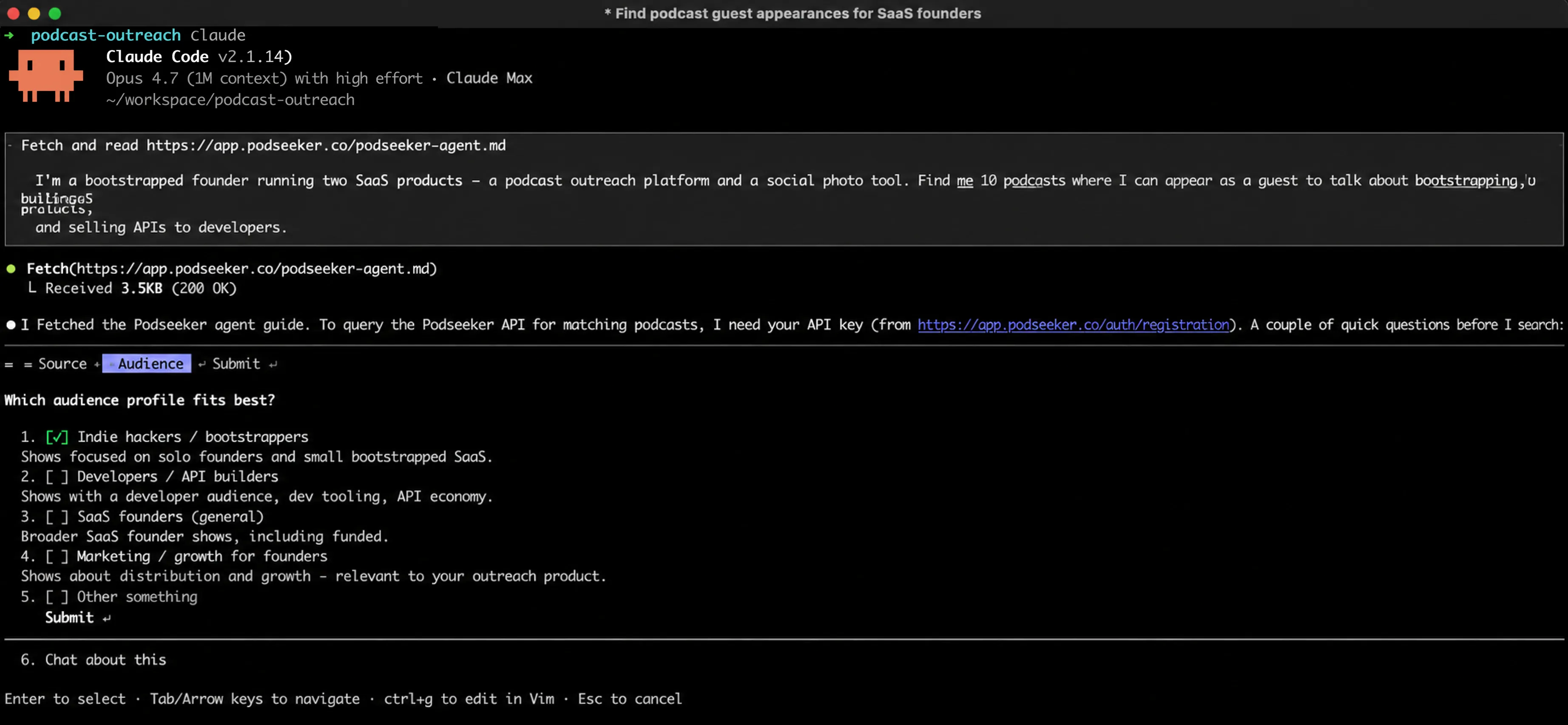Open the podseeker auth registration link
Screen dimensions: 1568x725
point(1073,325)
